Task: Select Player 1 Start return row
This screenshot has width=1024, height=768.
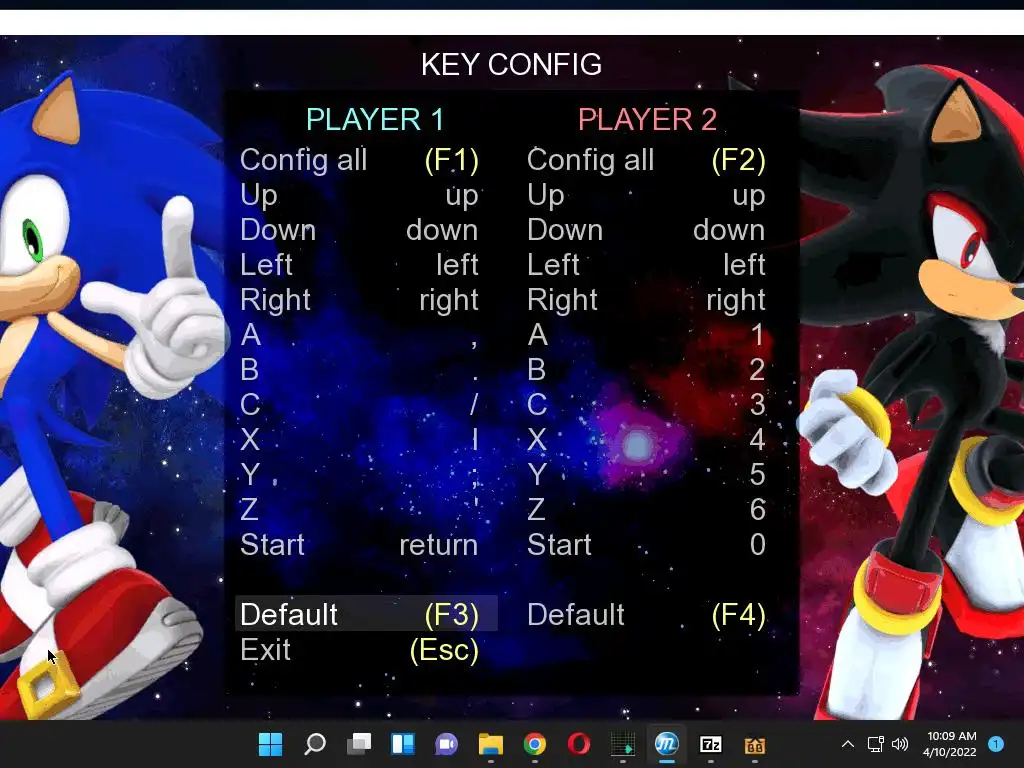Action: tap(359, 545)
